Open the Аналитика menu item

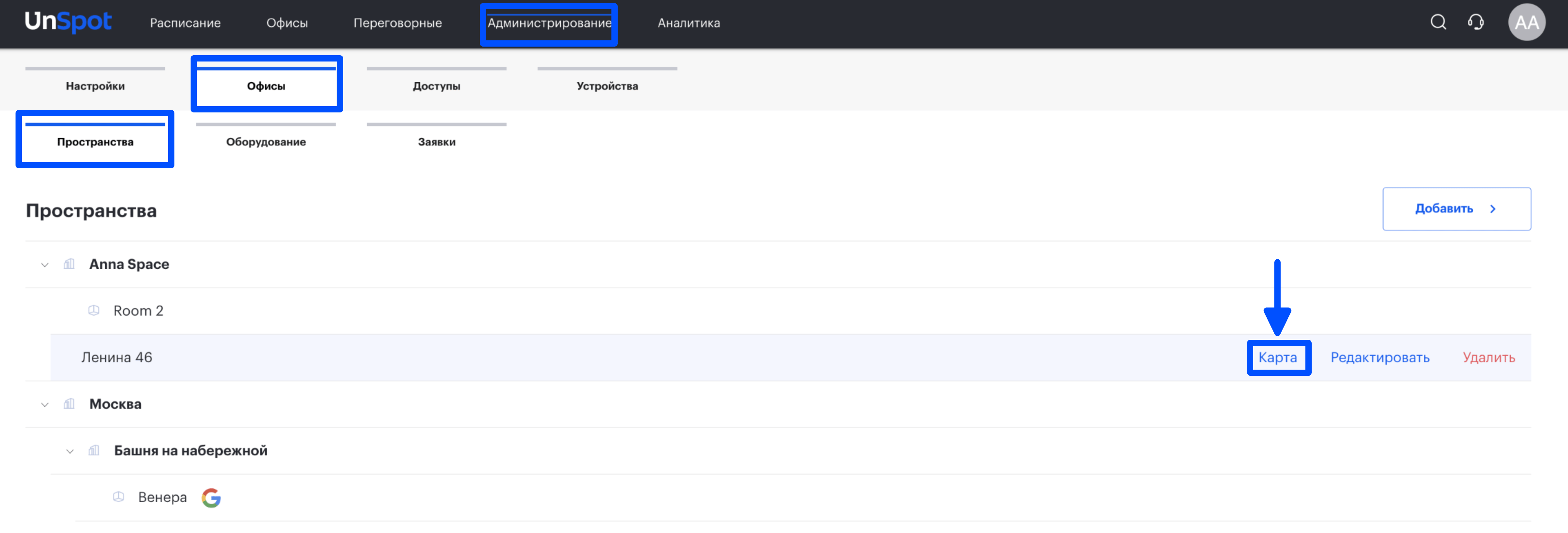(x=688, y=23)
